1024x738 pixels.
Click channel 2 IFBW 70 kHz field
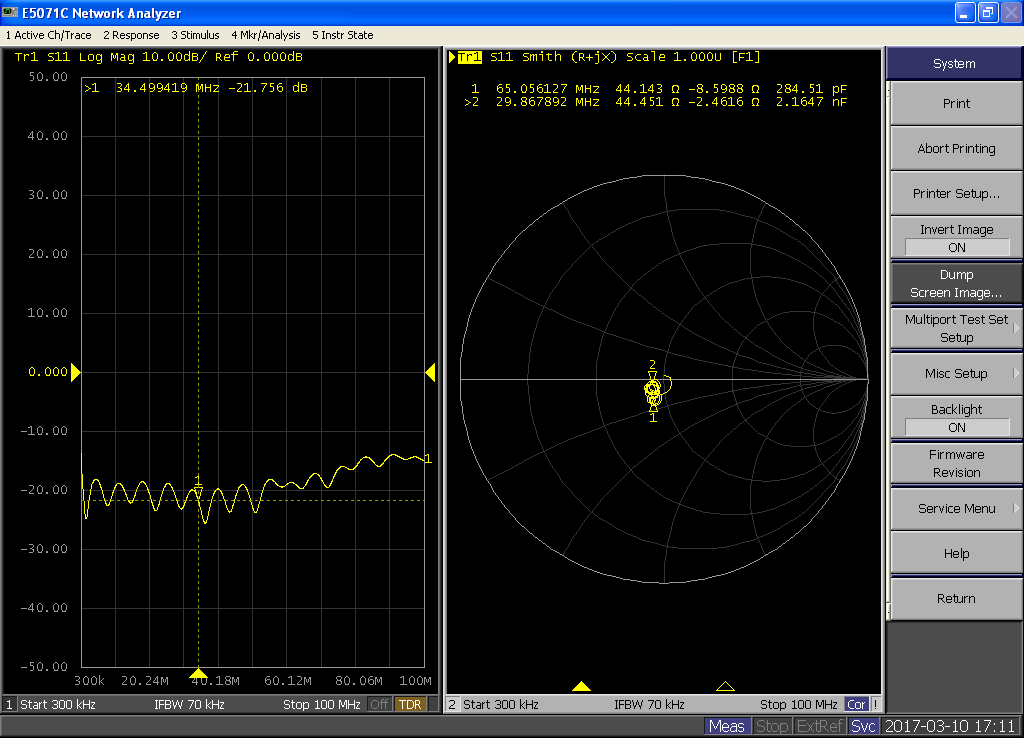(x=649, y=705)
